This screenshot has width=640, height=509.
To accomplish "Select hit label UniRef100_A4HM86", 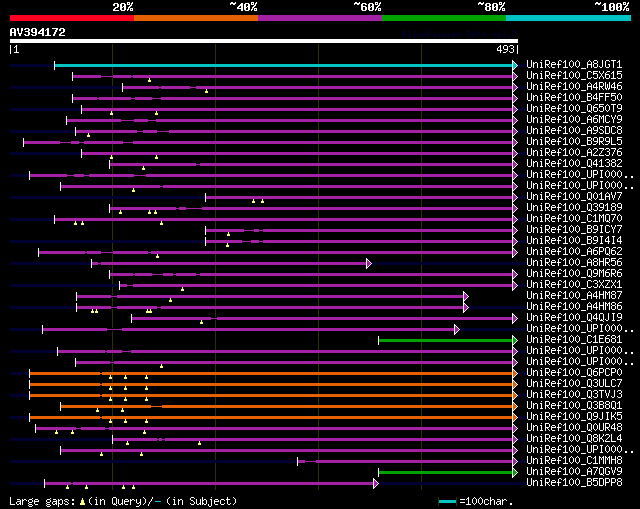I will pyautogui.click(x=574, y=307).
